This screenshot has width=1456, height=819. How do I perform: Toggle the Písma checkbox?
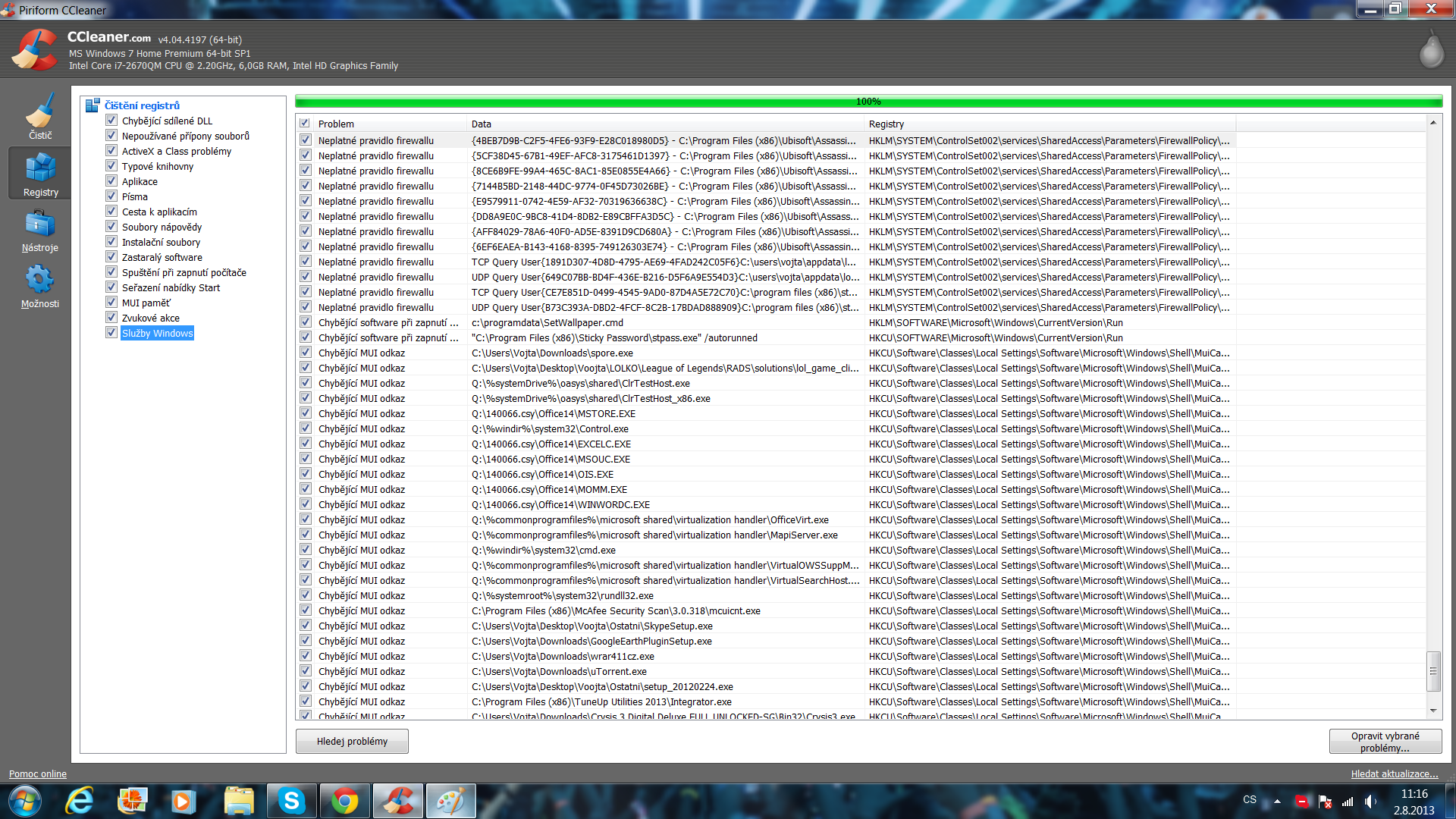point(111,196)
